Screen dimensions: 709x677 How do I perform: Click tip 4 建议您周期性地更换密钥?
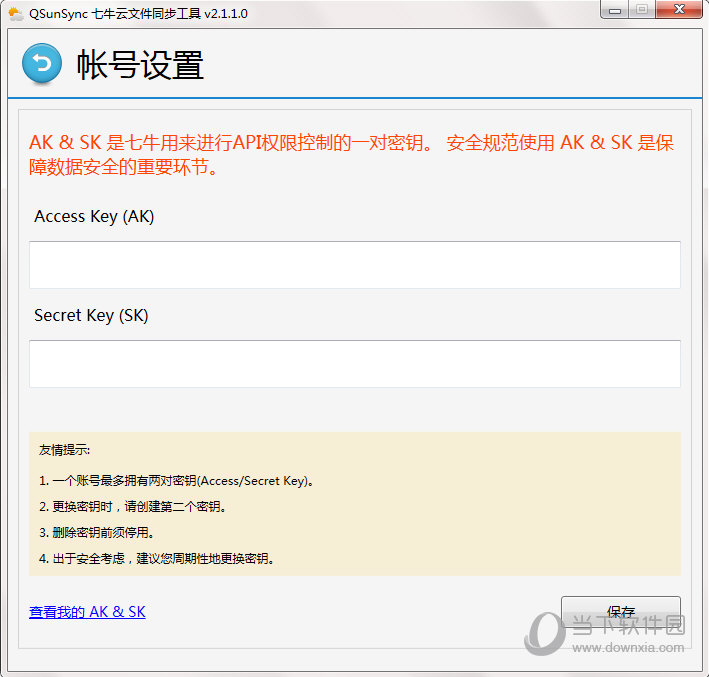156,559
